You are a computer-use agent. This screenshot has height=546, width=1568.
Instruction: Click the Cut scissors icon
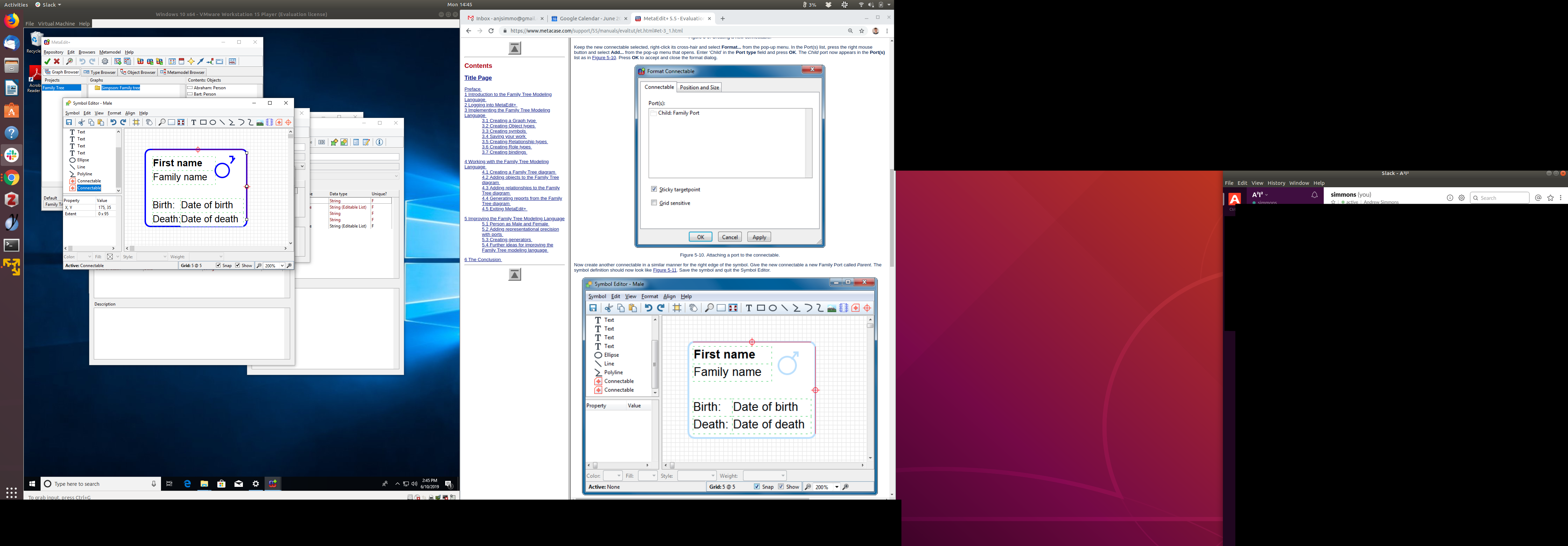[82, 122]
